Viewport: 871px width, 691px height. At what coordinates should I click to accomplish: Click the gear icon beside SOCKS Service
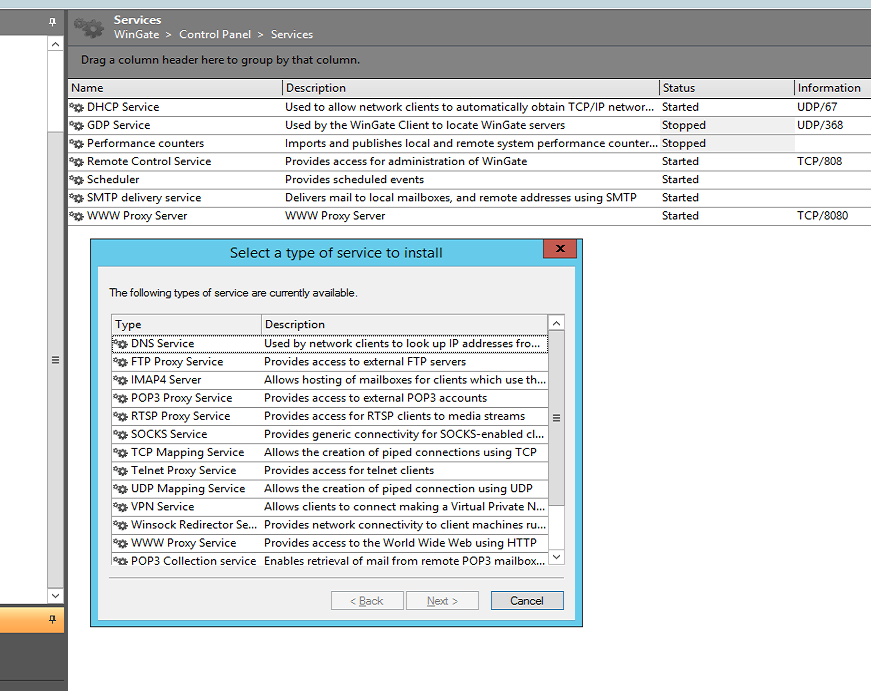click(121, 434)
